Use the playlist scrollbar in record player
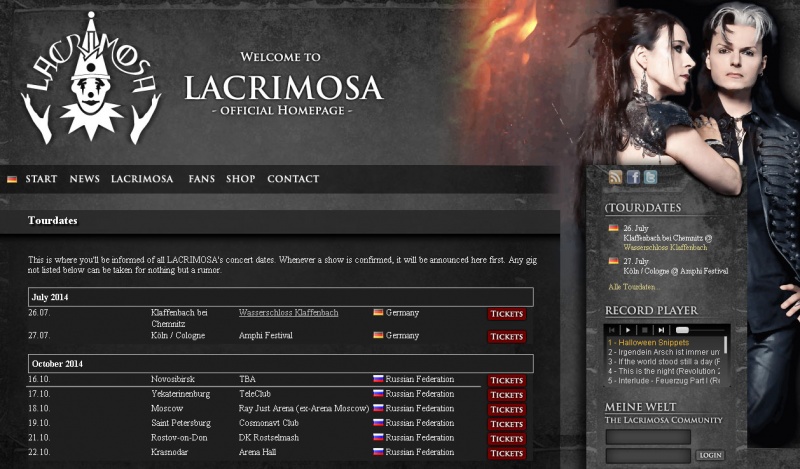800x469 pixels. click(x=726, y=344)
